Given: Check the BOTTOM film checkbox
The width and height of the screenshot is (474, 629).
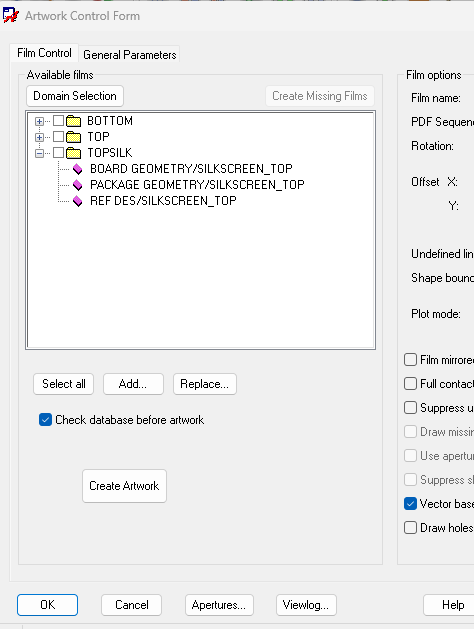Looking at the screenshot, I should 59,120.
